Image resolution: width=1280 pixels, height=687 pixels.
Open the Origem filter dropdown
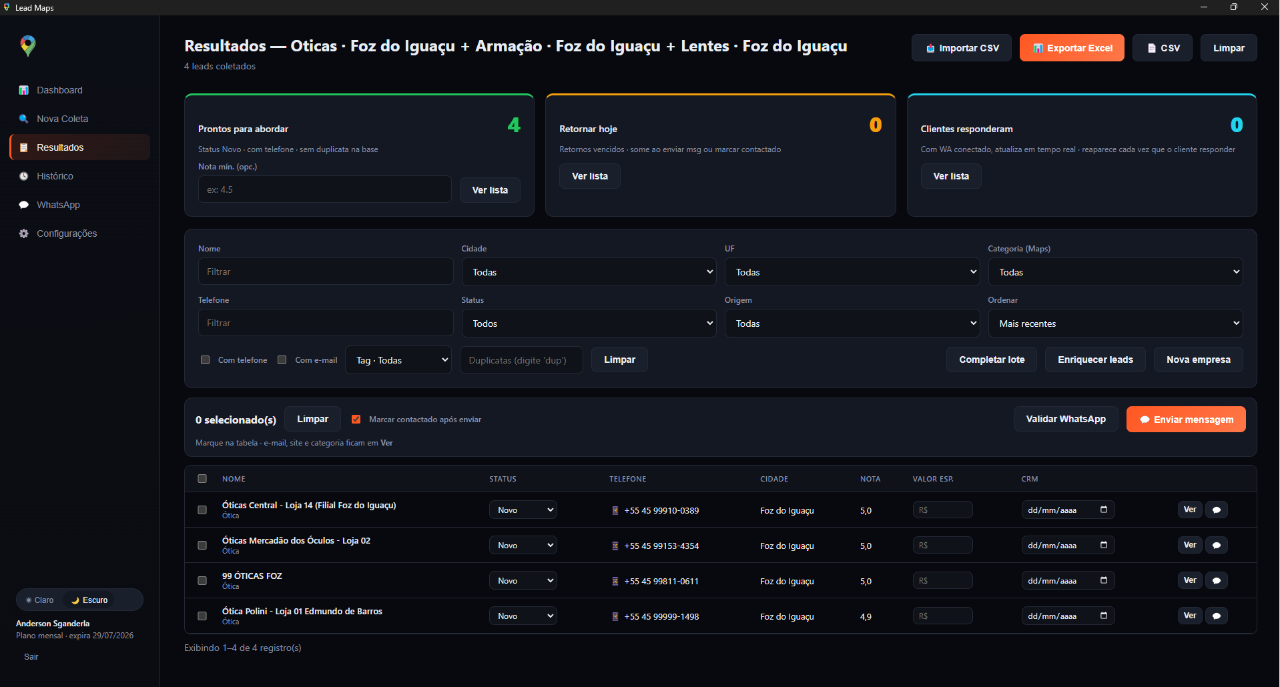click(x=852, y=323)
